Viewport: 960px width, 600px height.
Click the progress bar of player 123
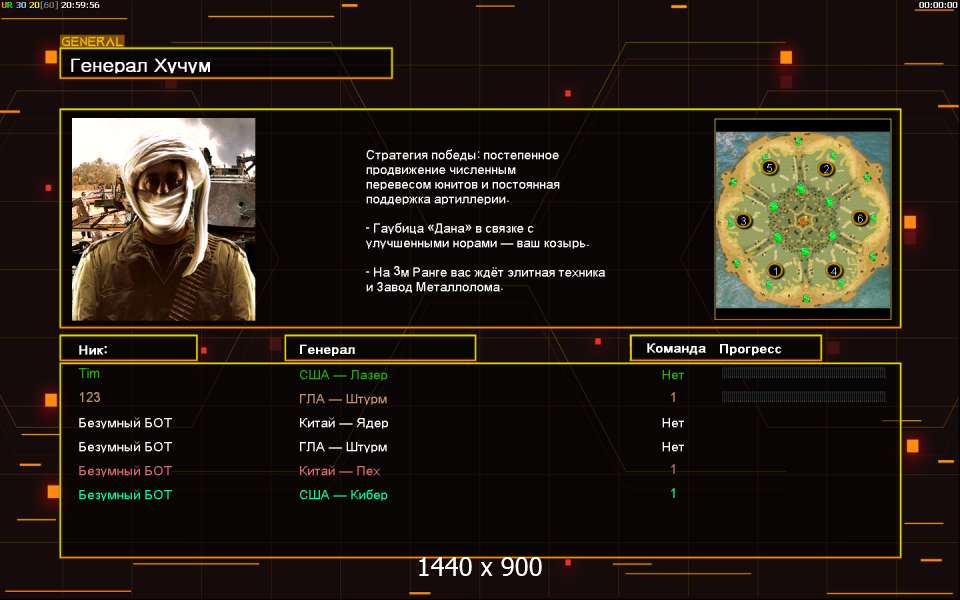point(803,397)
